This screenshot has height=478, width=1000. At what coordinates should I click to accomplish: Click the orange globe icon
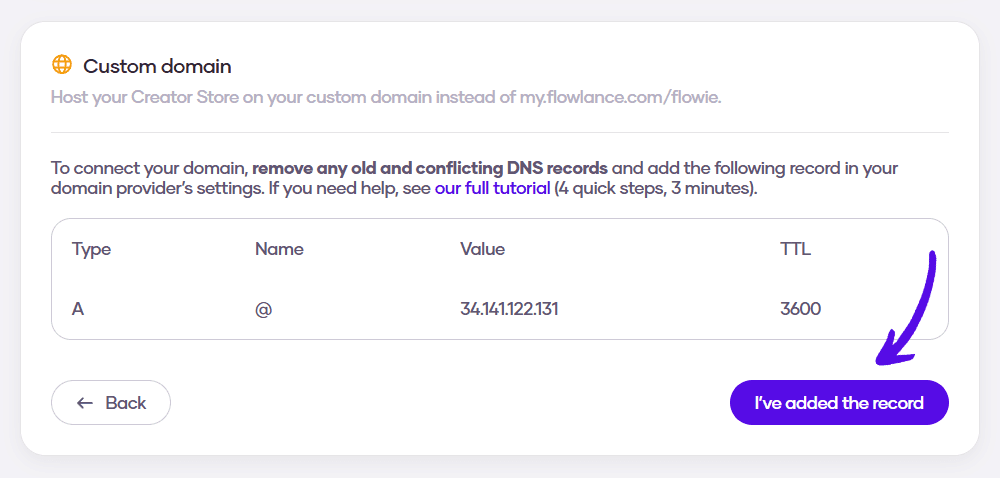pos(62,64)
